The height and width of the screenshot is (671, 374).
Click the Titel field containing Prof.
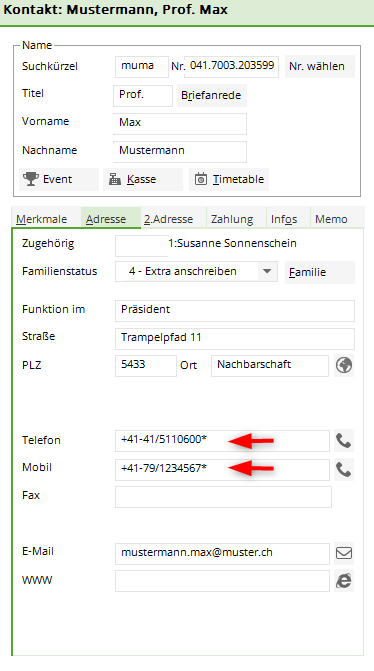[x=143, y=95]
